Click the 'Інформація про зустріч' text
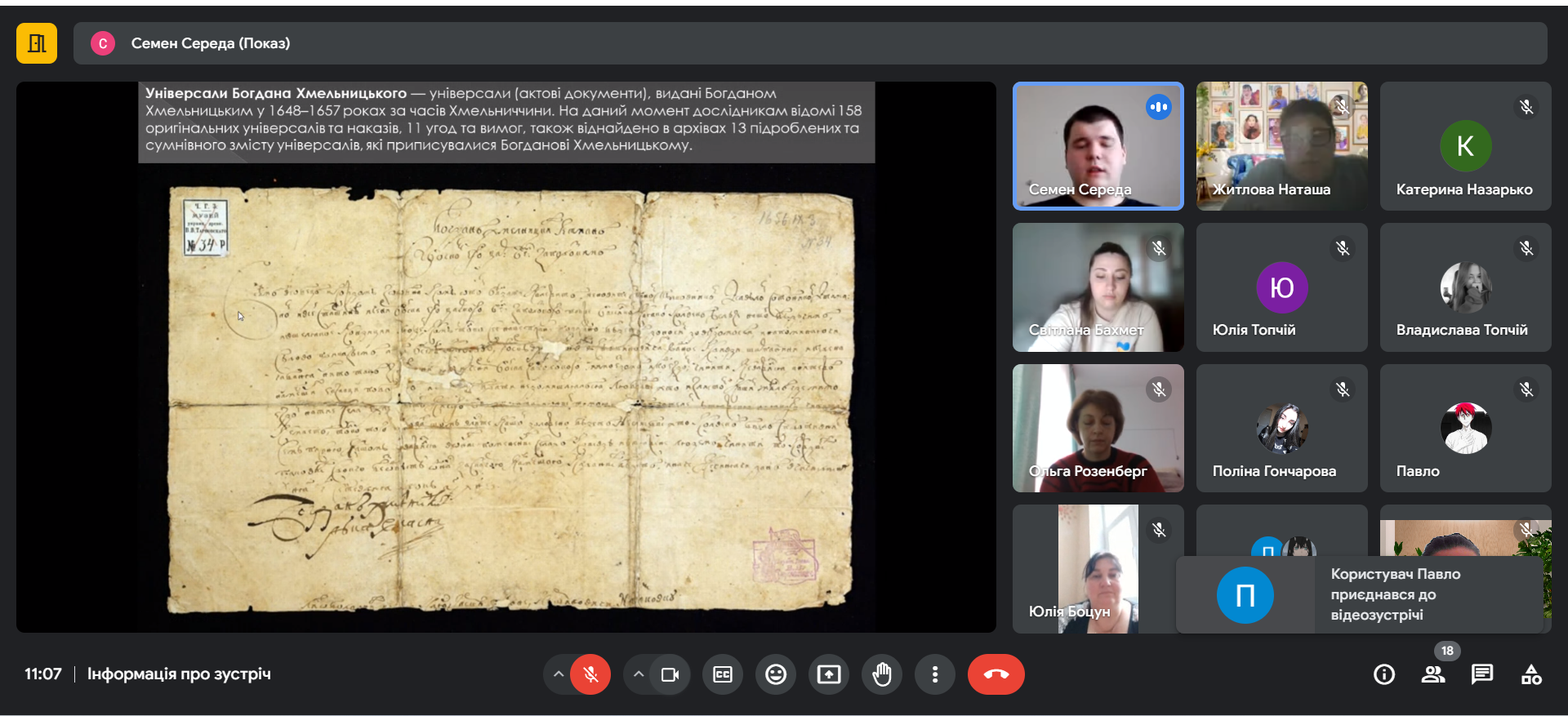1568x716 pixels. point(179,674)
